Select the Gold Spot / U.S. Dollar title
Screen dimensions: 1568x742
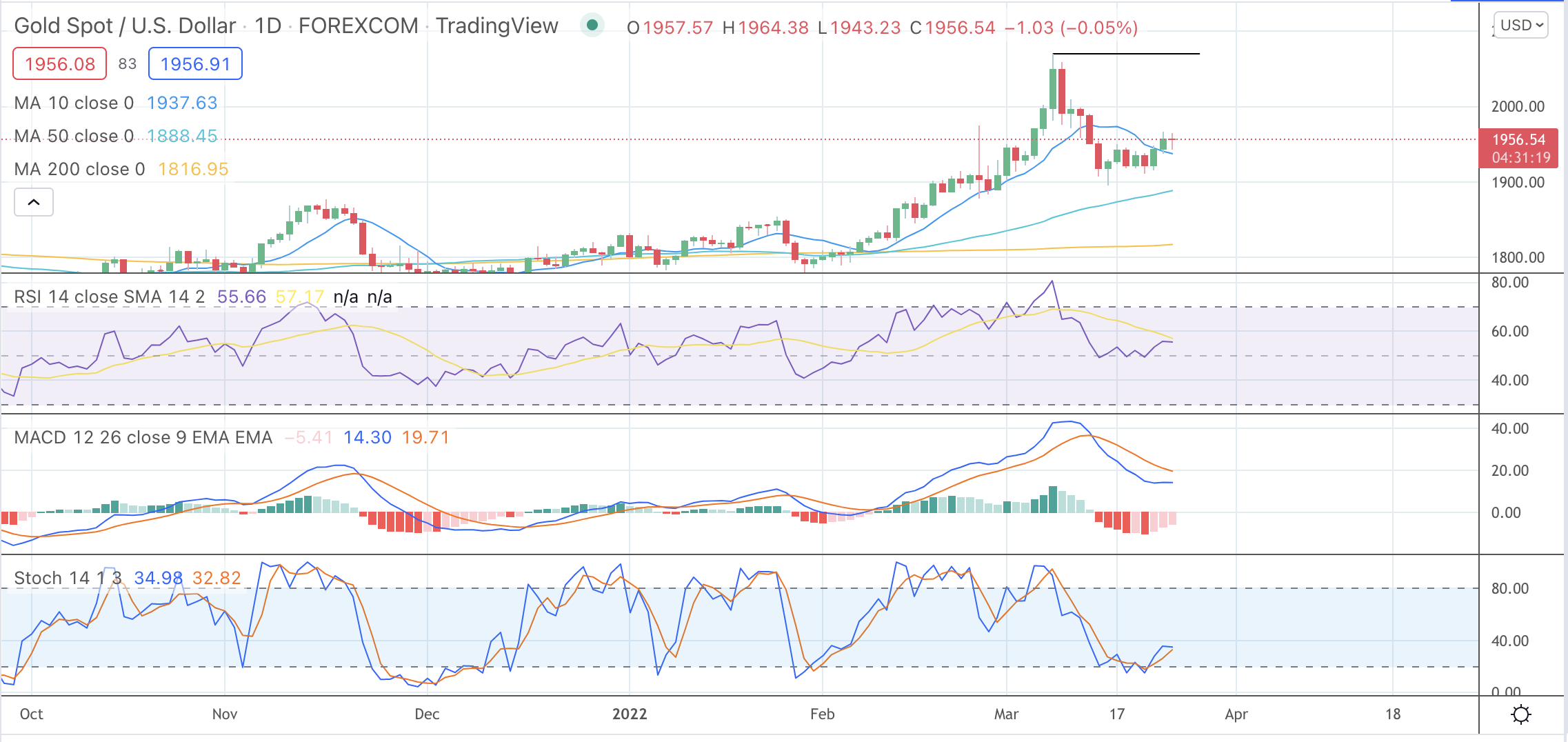click(125, 26)
